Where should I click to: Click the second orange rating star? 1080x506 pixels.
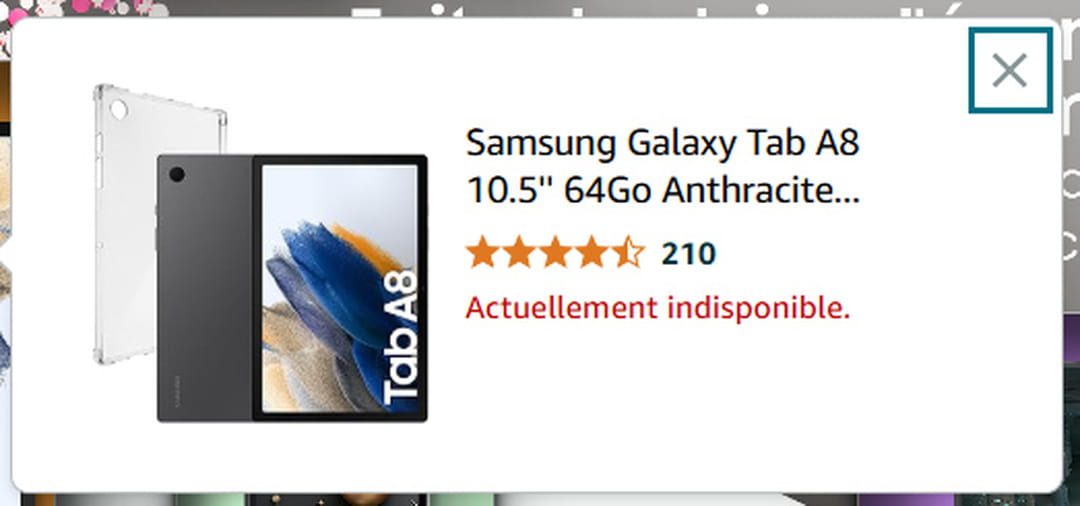click(519, 253)
